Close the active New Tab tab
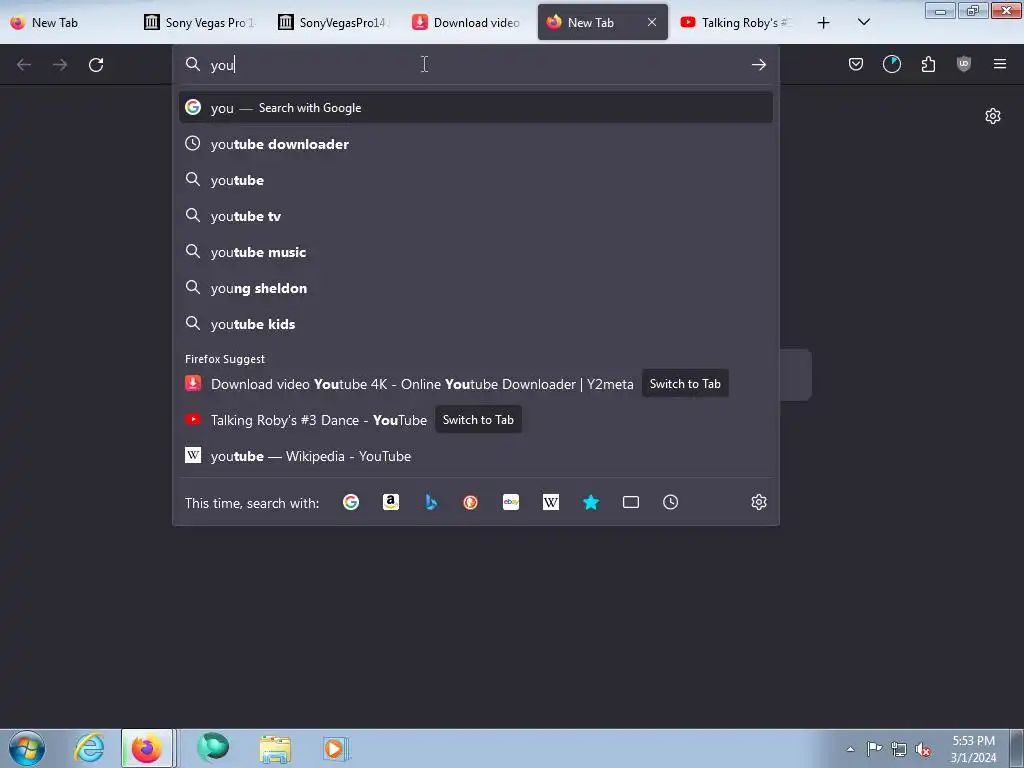The width and height of the screenshot is (1024, 768). click(x=652, y=22)
